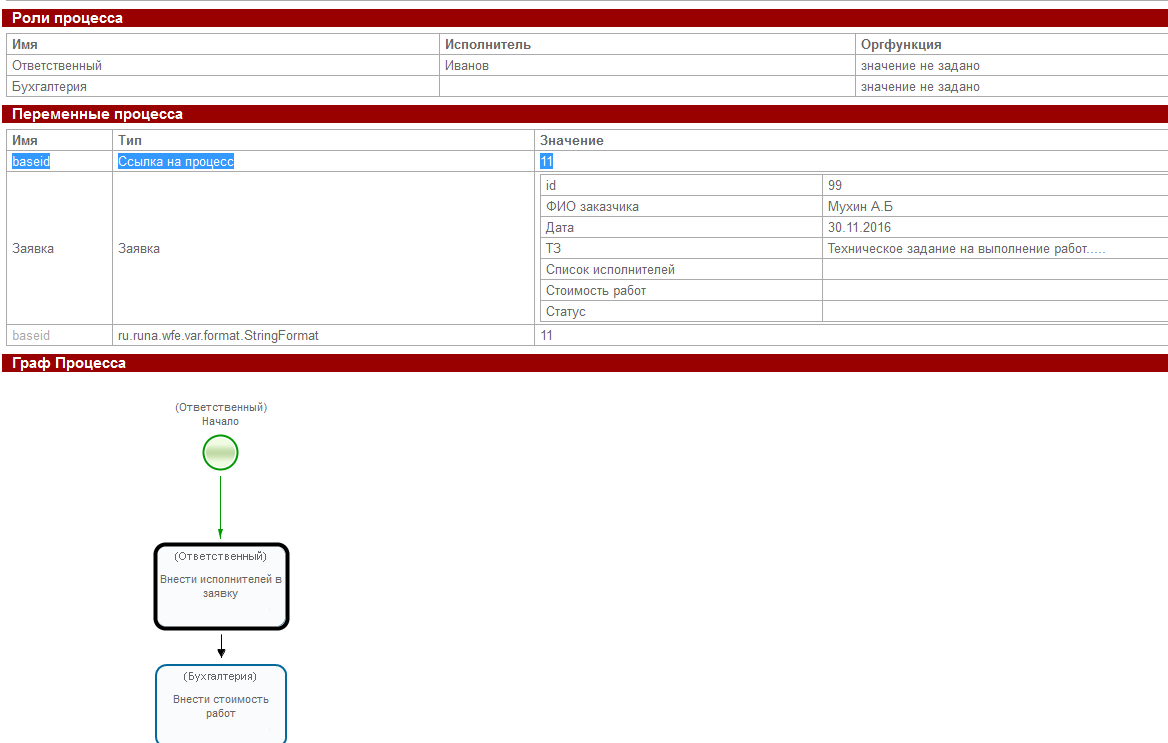The image size is (1168, 743).
Task: Click the greyed baseid variable name
Action: (31, 335)
